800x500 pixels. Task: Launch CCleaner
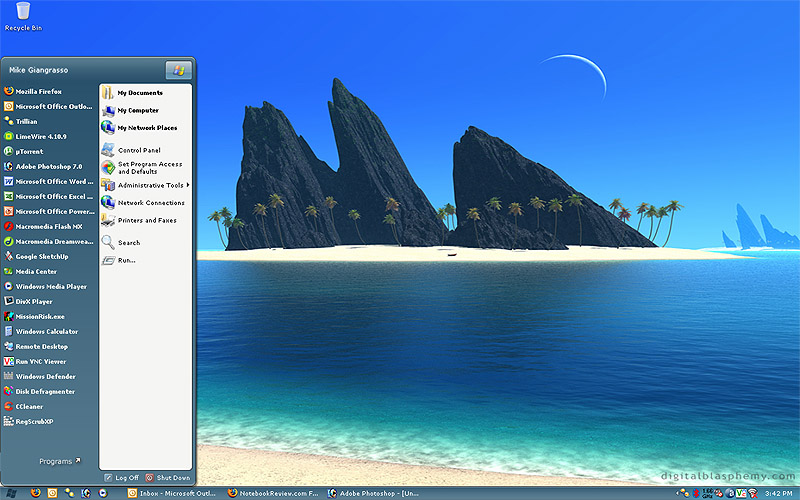[23, 407]
